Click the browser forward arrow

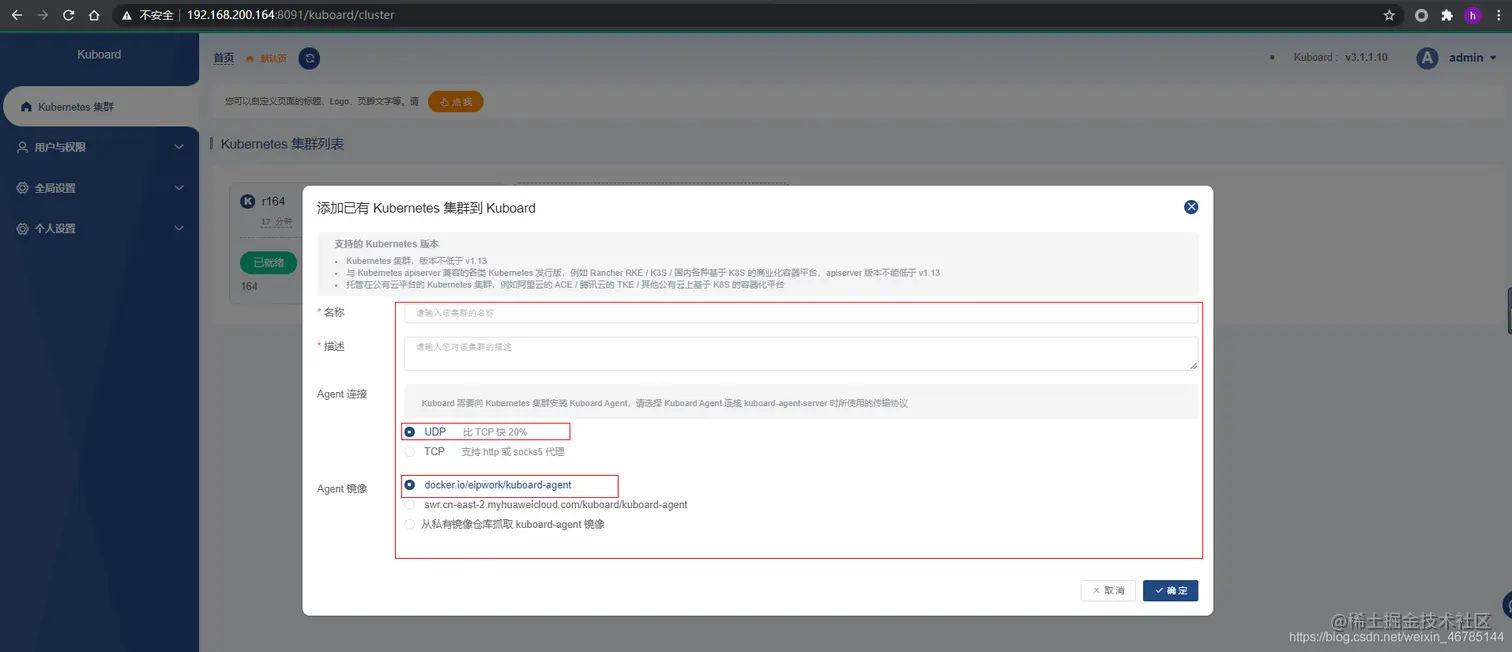point(42,15)
